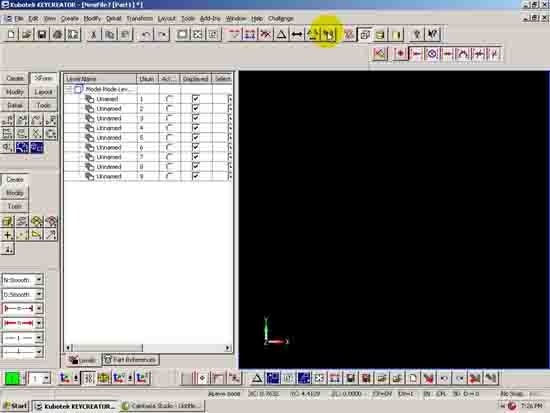The height and width of the screenshot is (413, 550).
Task: Open the Transform menu
Action: (140, 19)
